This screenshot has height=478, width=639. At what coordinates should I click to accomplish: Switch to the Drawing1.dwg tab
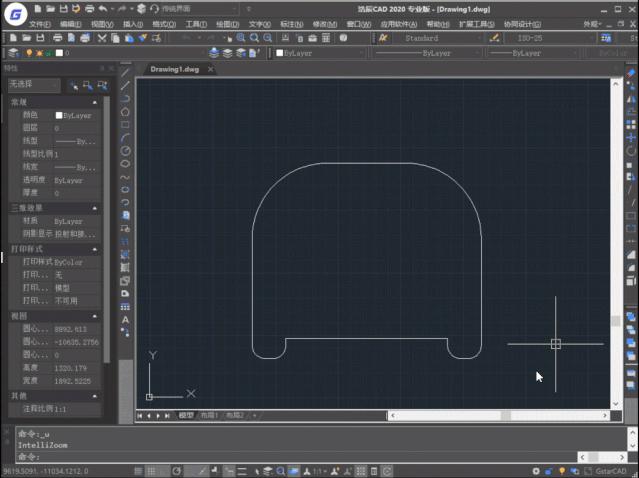pyautogui.click(x=176, y=70)
